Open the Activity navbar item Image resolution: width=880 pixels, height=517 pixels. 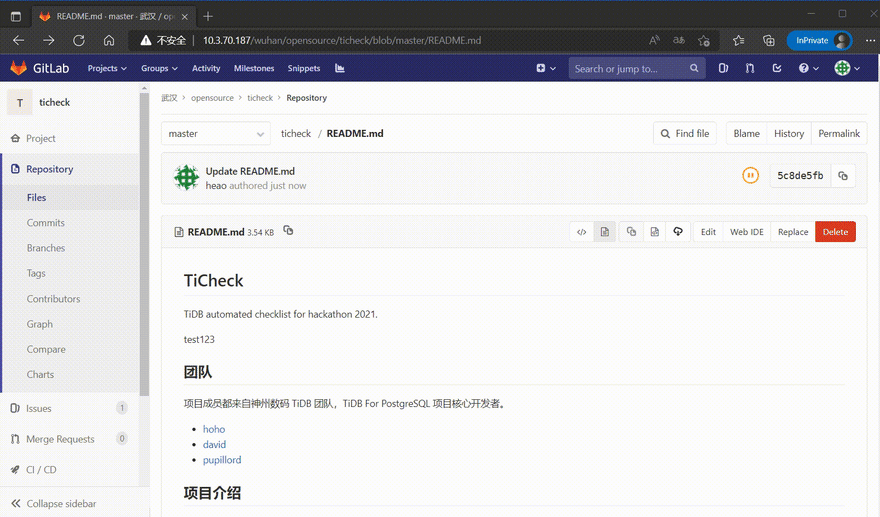[x=206, y=68]
